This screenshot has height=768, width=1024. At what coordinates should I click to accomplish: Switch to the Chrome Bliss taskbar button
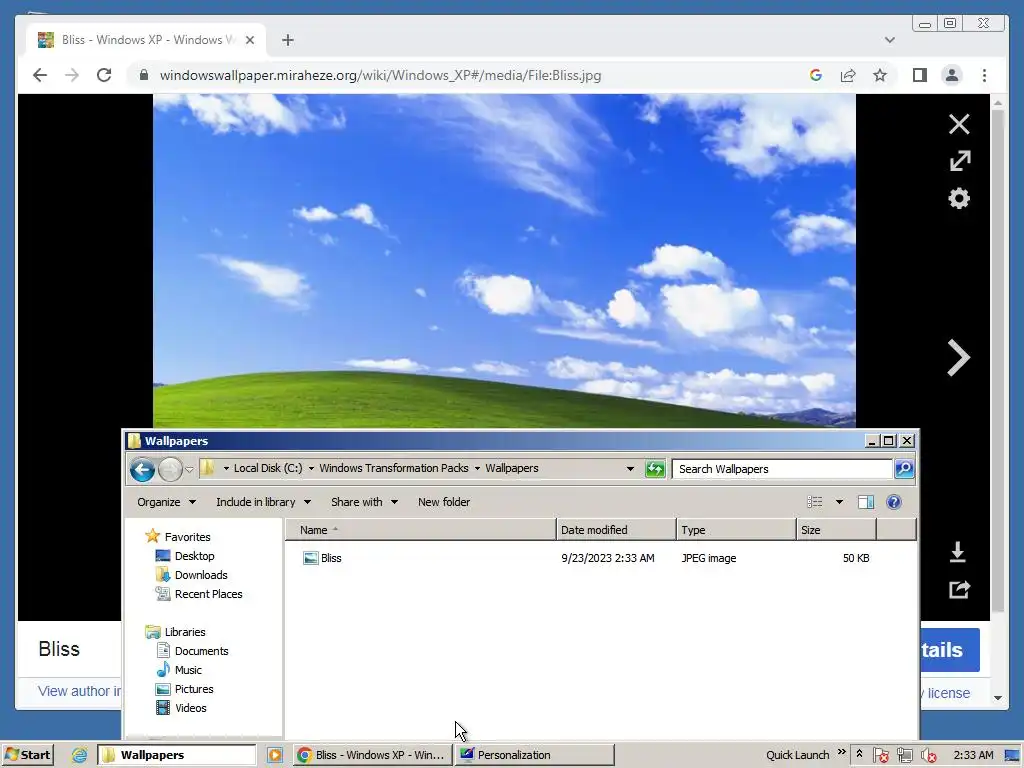(x=372, y=755)
